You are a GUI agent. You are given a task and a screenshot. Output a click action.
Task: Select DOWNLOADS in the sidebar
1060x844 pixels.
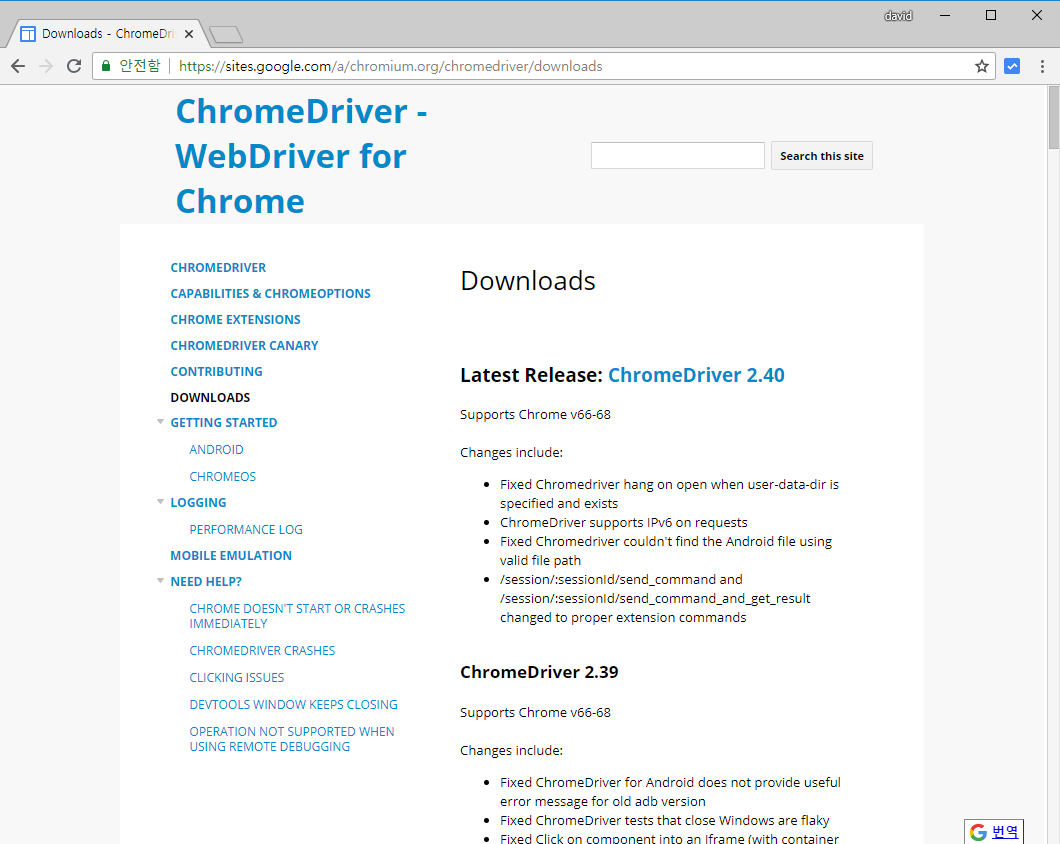click(210, 398)
